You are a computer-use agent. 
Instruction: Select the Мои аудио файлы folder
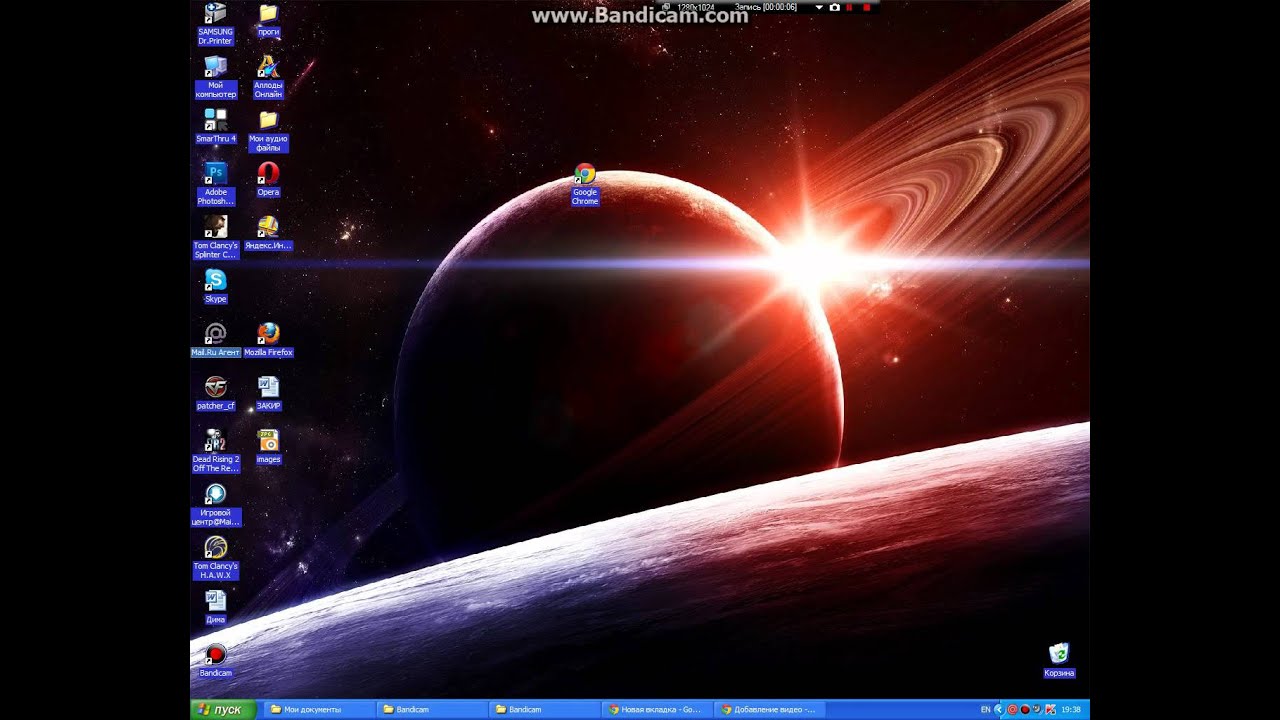pyautogui.click(x=268, y=131)
